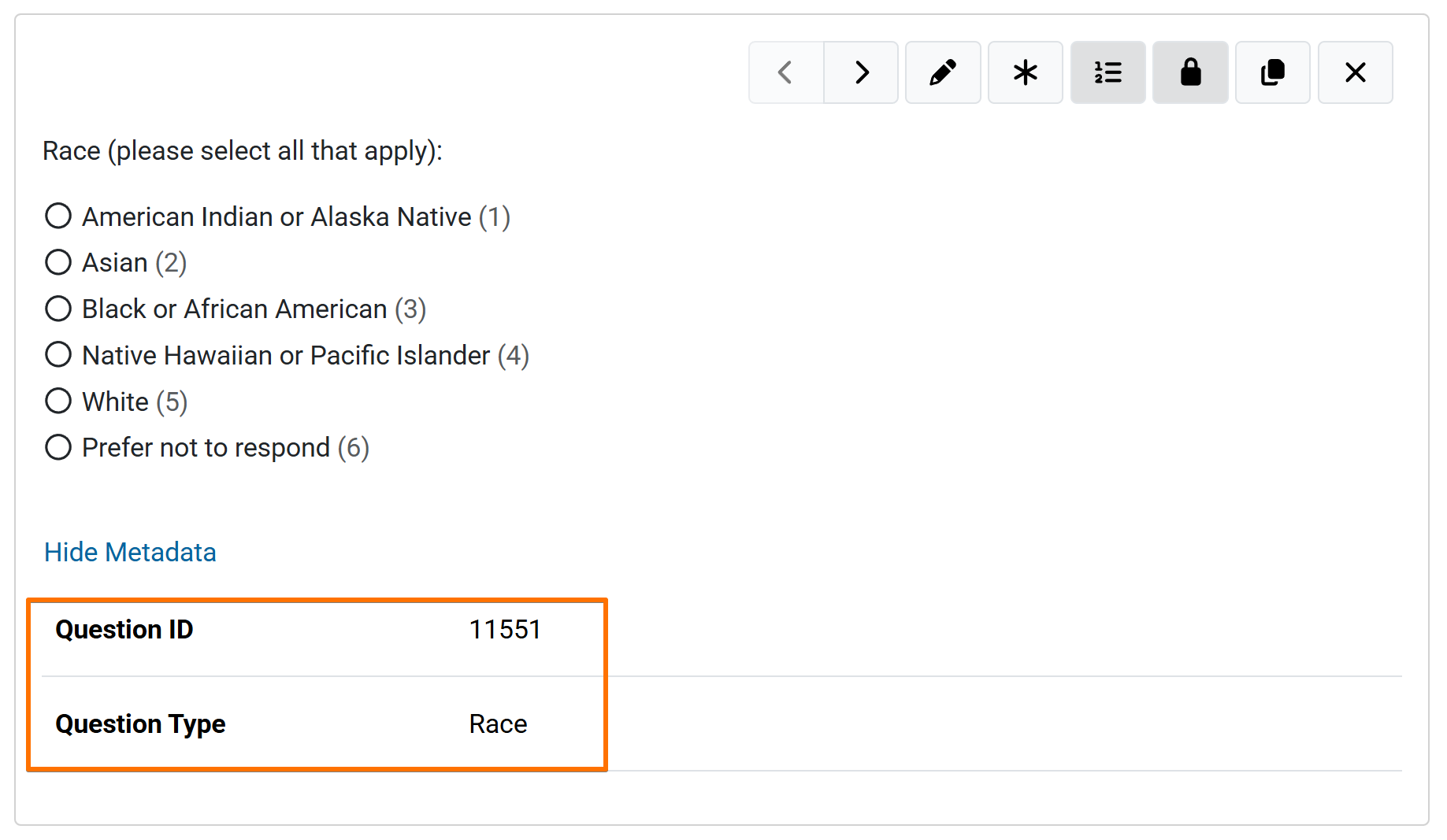Go to the next question arrow
The image size is (1447, 840).
pyautogui.click(x=861, y=72)
